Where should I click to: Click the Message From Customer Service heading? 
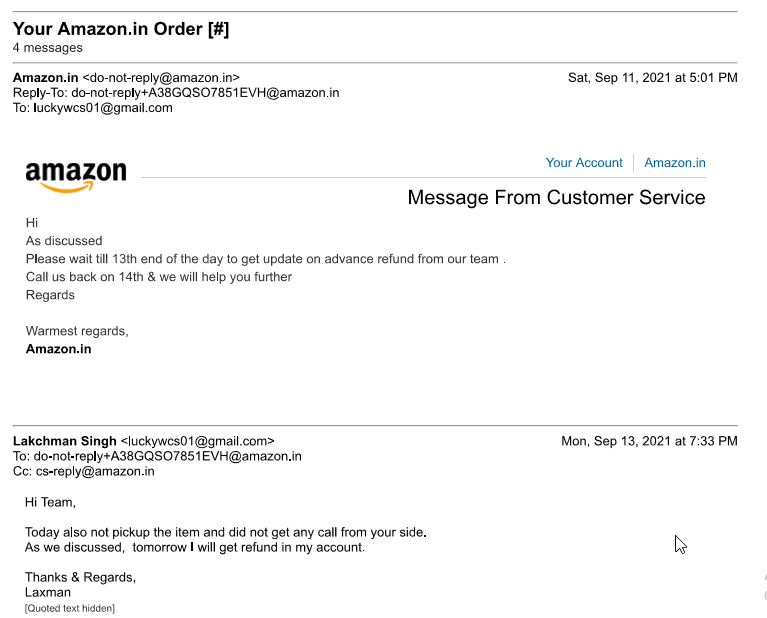556,197
